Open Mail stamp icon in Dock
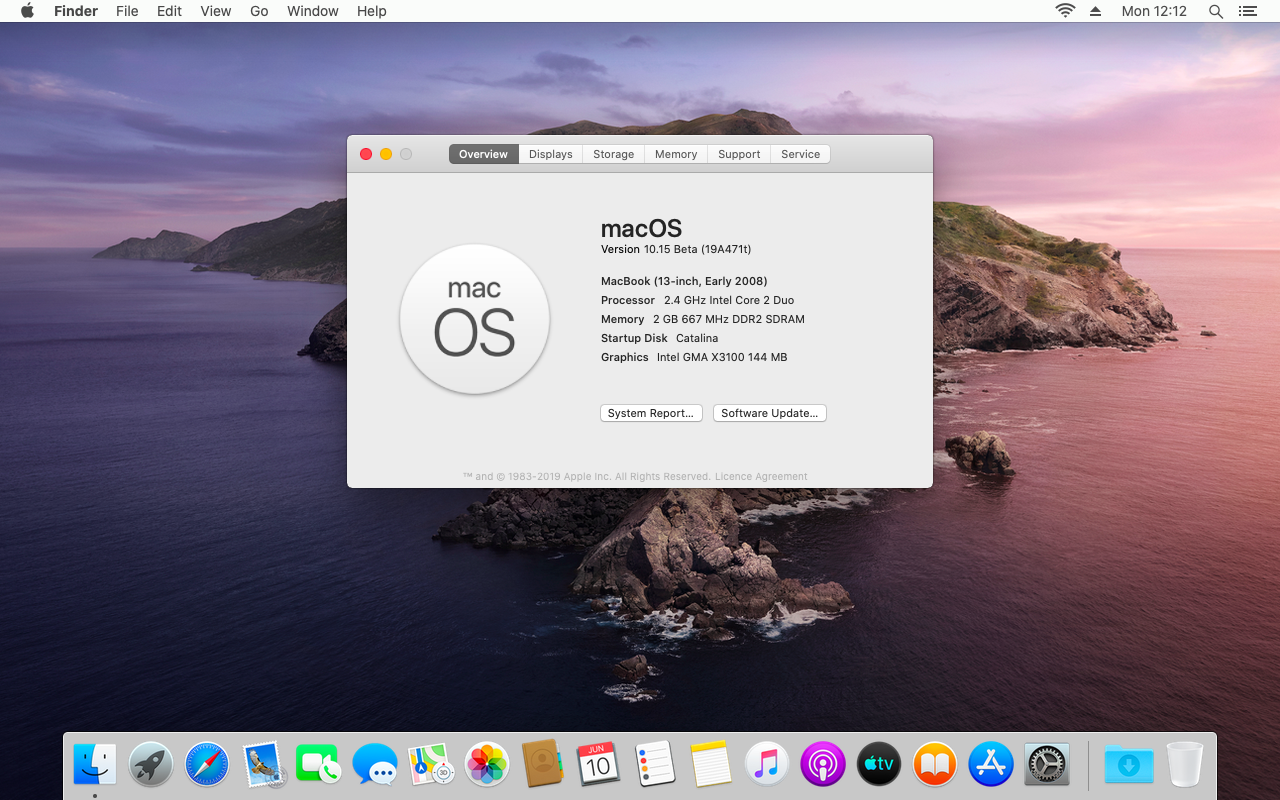Screen dimensions: 1280x800 (264, 765)
